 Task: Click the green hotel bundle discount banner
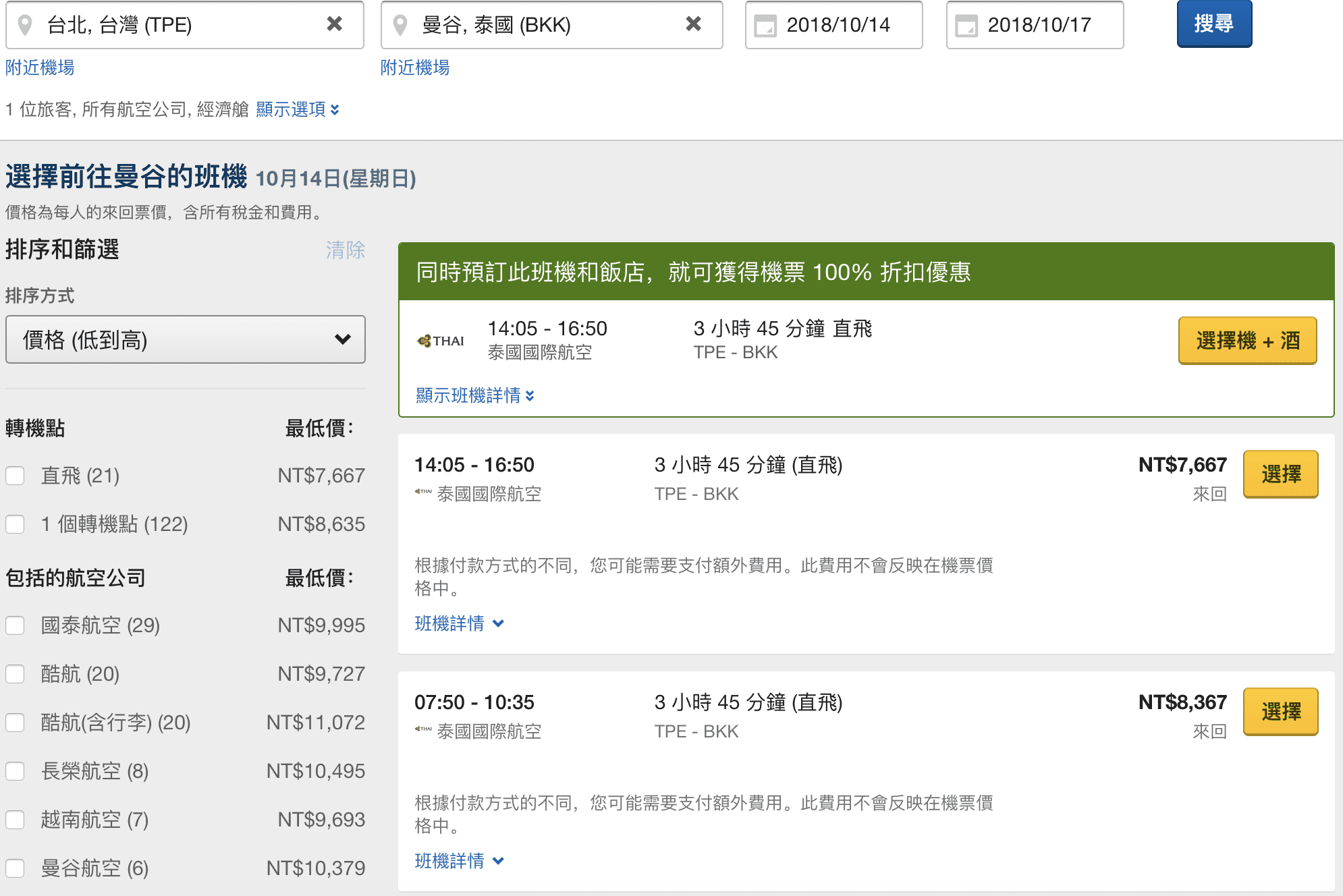point(867,272)
